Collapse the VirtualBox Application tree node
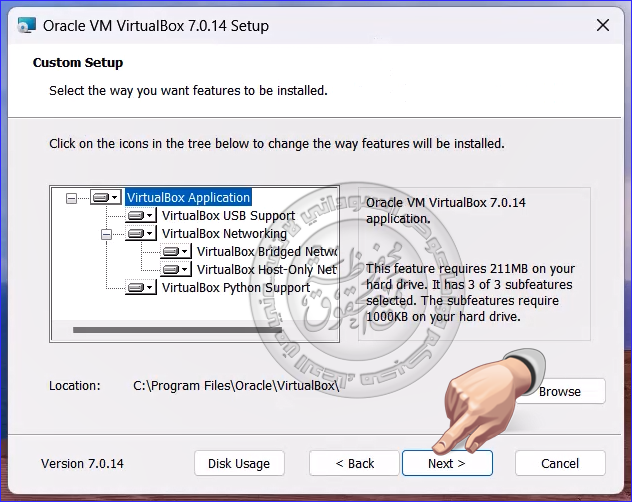The height and width of the screenshot is (502, 632). pos(71,198)
